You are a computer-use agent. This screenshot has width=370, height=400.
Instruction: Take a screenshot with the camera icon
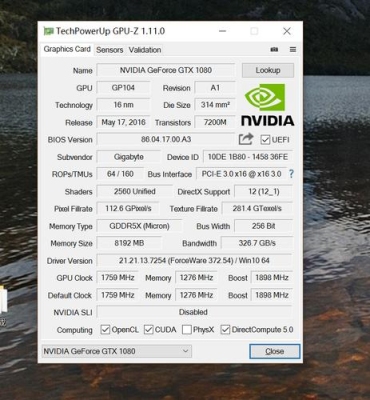pyautogui.click(x=274, y=50)
